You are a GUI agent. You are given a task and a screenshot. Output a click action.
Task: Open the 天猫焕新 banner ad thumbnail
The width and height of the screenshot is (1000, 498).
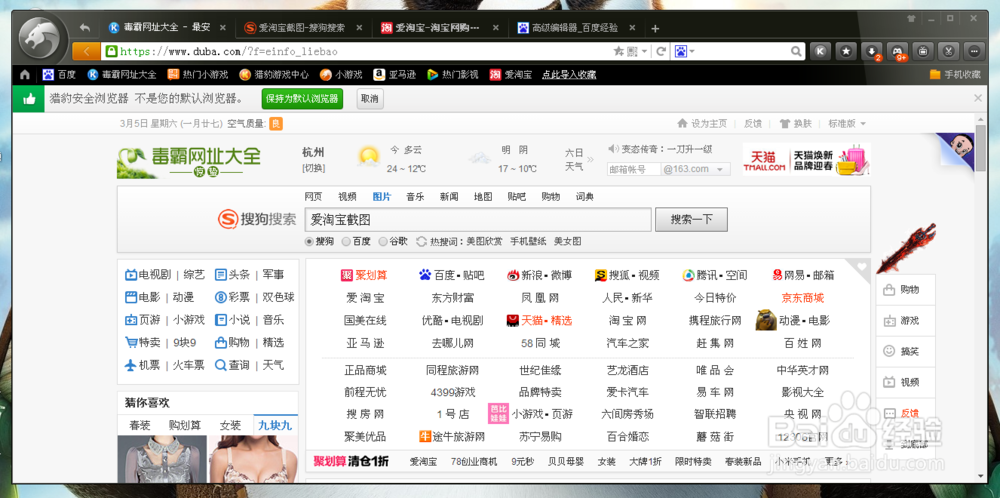pos(806,159)
